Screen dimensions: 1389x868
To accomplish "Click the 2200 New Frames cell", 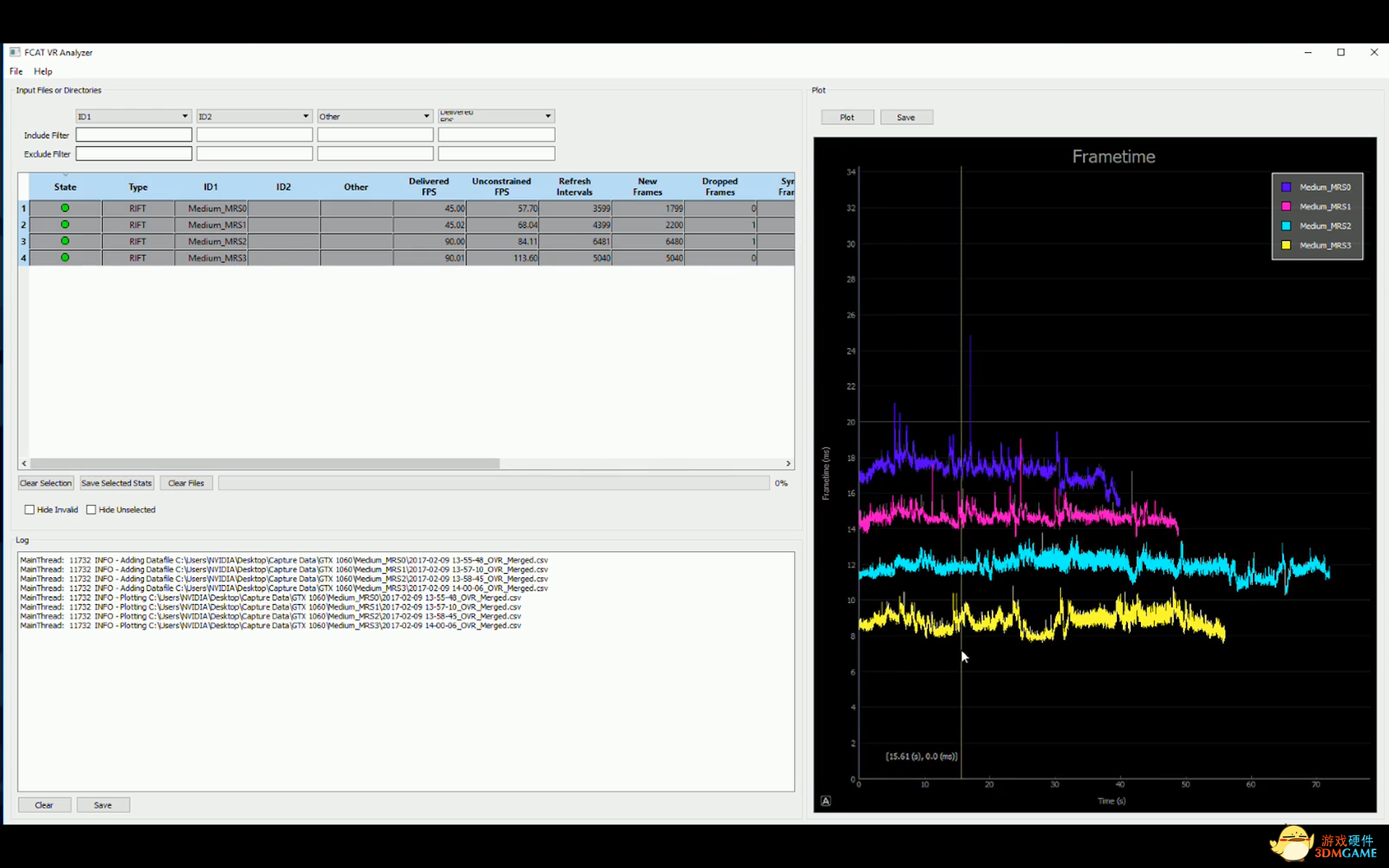I will tap(647, 225).
